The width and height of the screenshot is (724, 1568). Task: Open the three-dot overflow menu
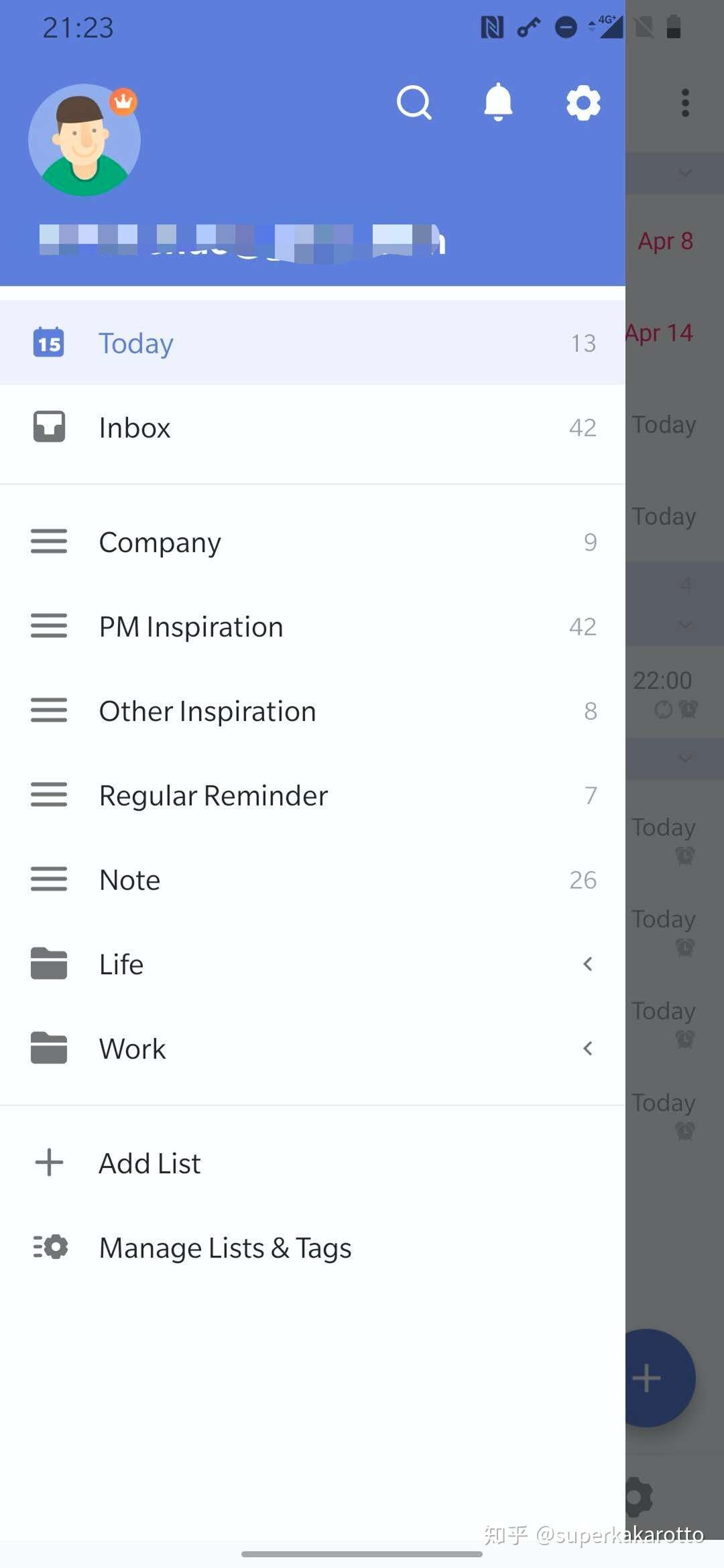[685, 103]
